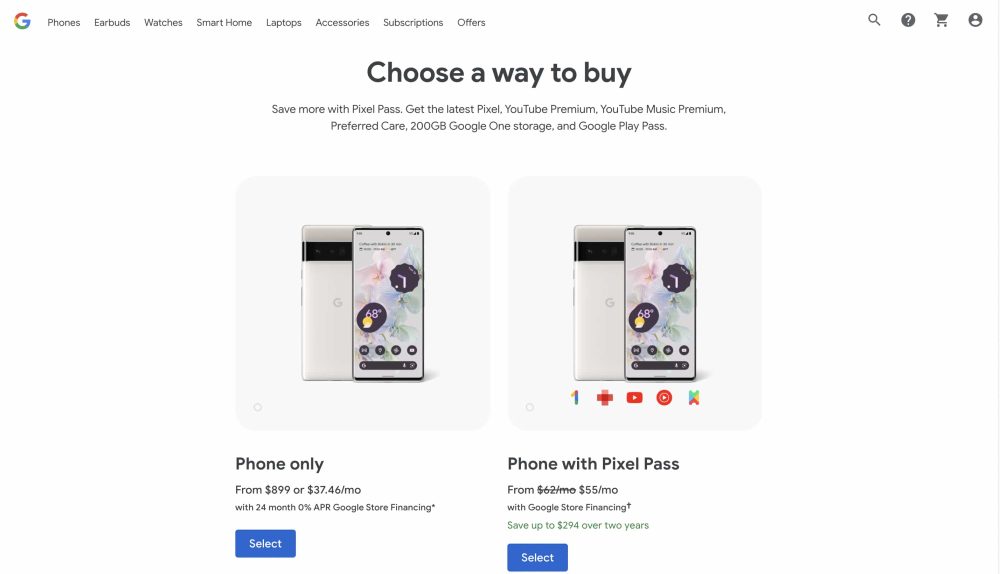Select the Pixel Pass radio circle
The height and width of the screenshot is (574, 1000).
(529, 407)
